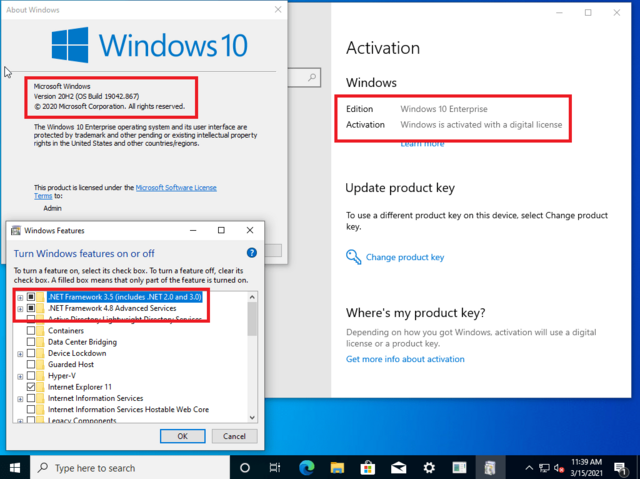Open File Explorer from taskbar

point(337,468)
